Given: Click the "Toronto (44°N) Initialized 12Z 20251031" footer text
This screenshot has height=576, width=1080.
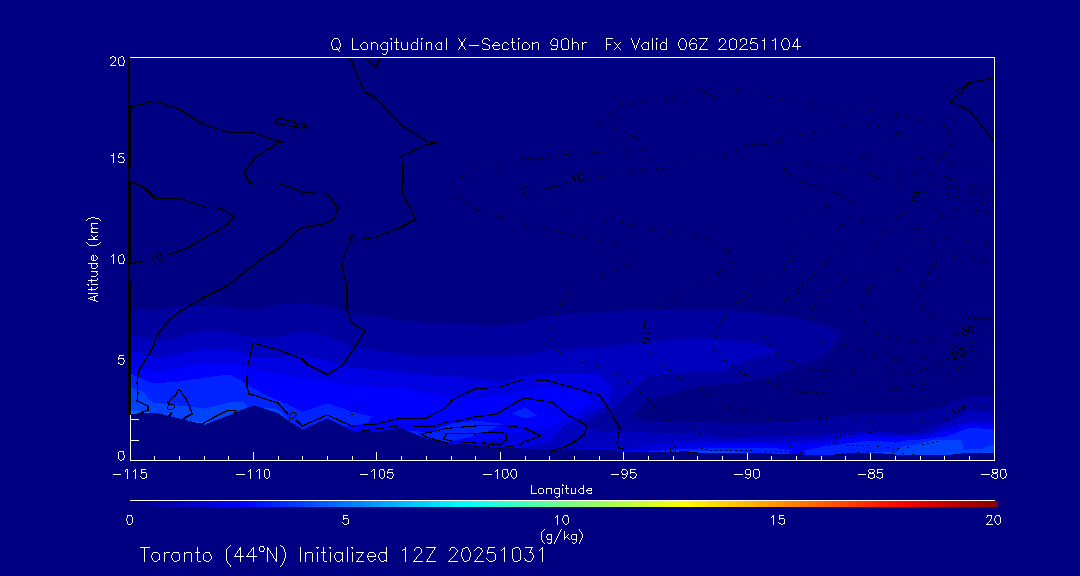Looking at the screenshot, I should click(x=342, y=555).
